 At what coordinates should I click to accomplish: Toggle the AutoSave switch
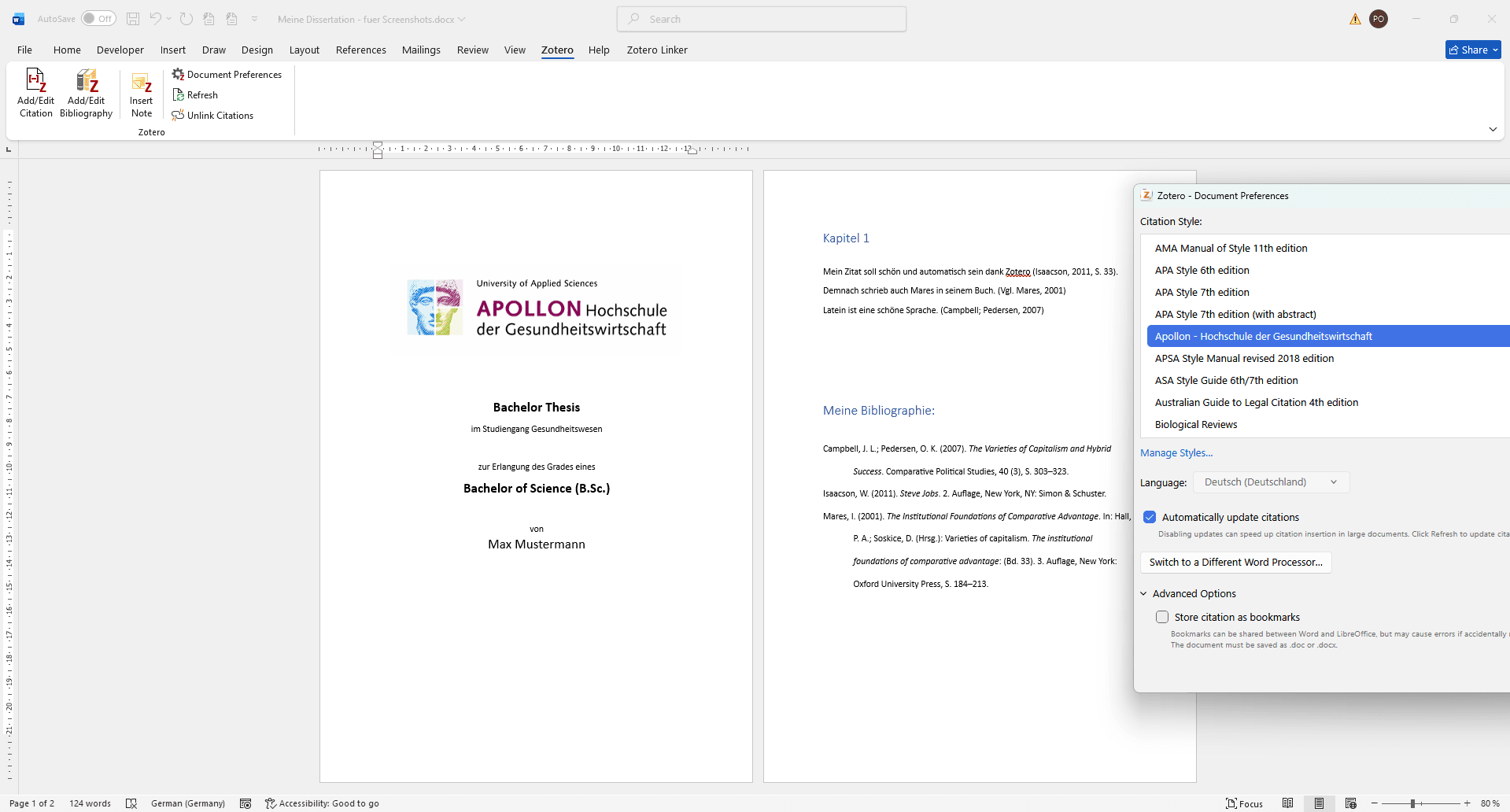click(98, 19)
